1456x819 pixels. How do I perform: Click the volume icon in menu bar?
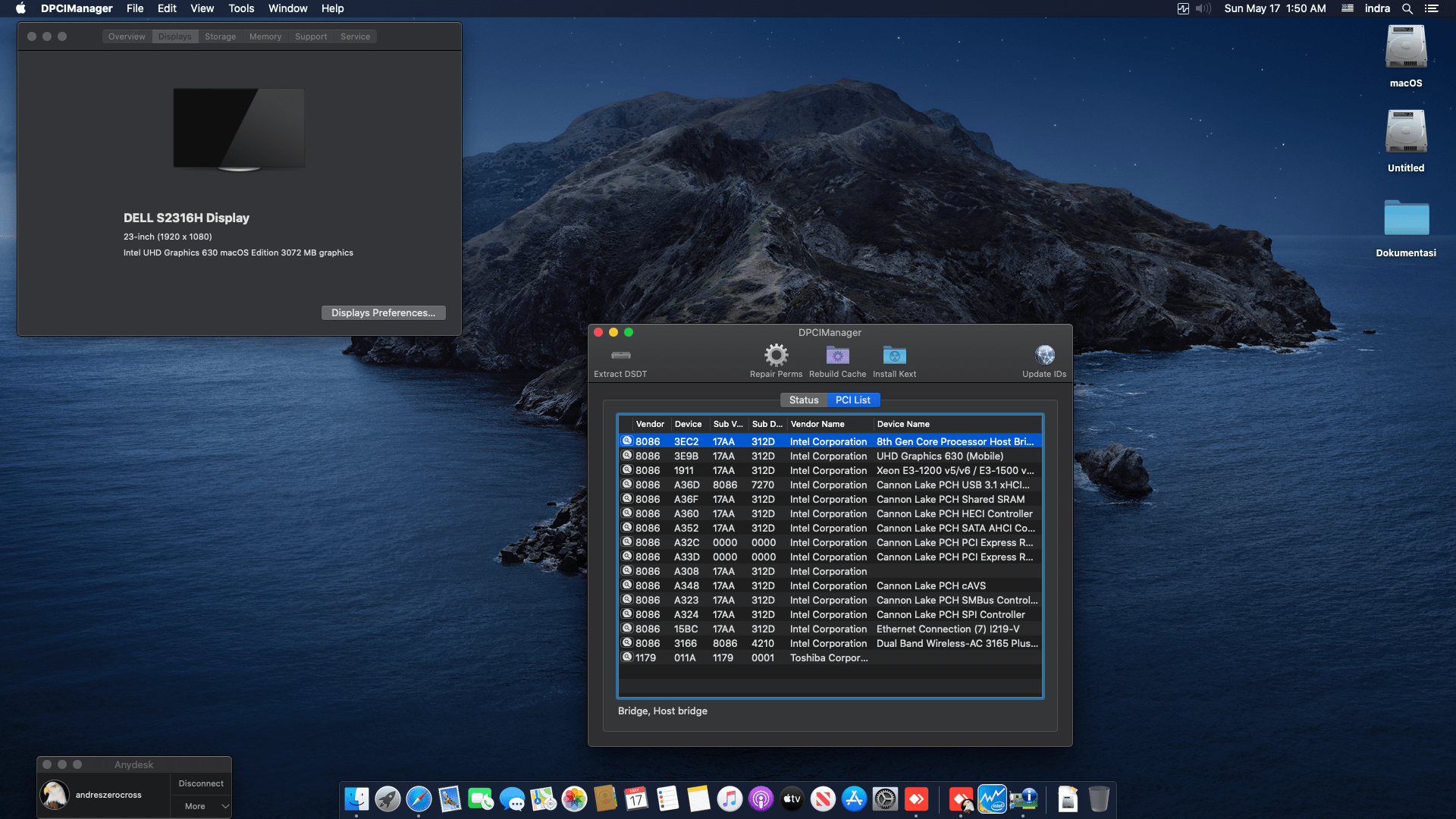point(1203,8)
